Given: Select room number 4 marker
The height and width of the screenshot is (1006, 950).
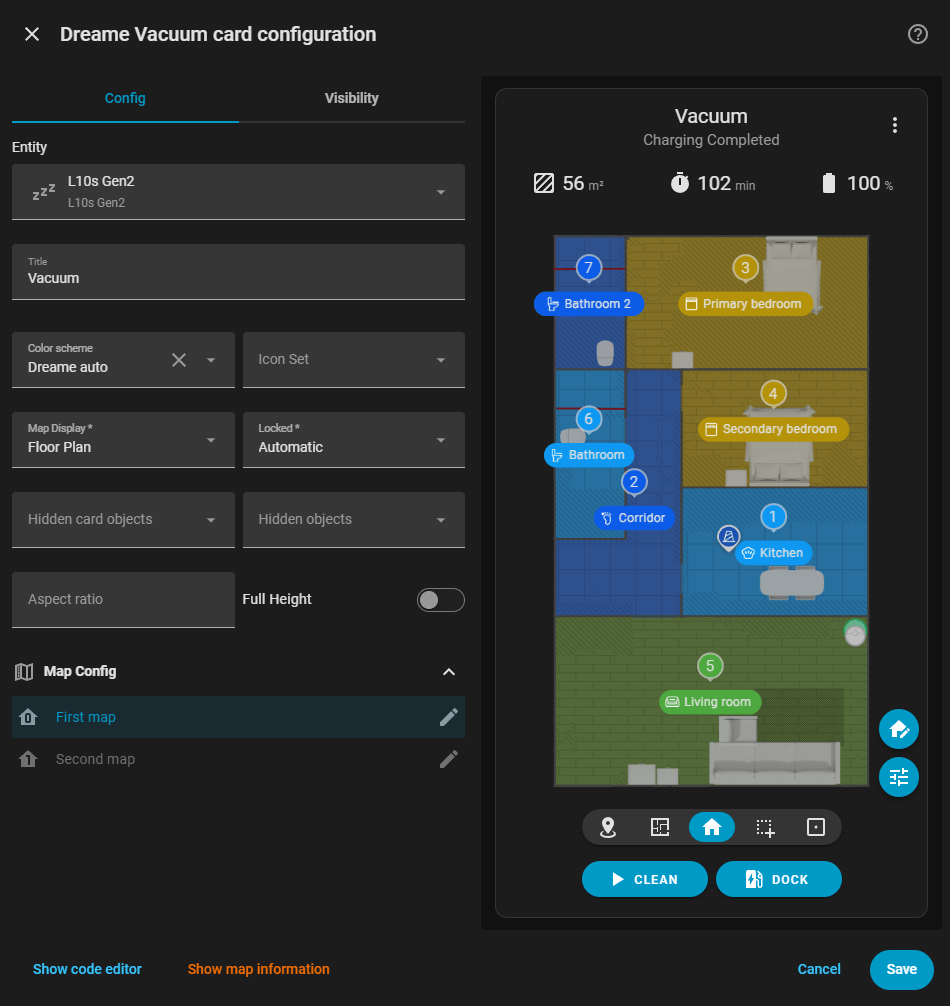Looking at the screenshot, I should tap(773, 394).
